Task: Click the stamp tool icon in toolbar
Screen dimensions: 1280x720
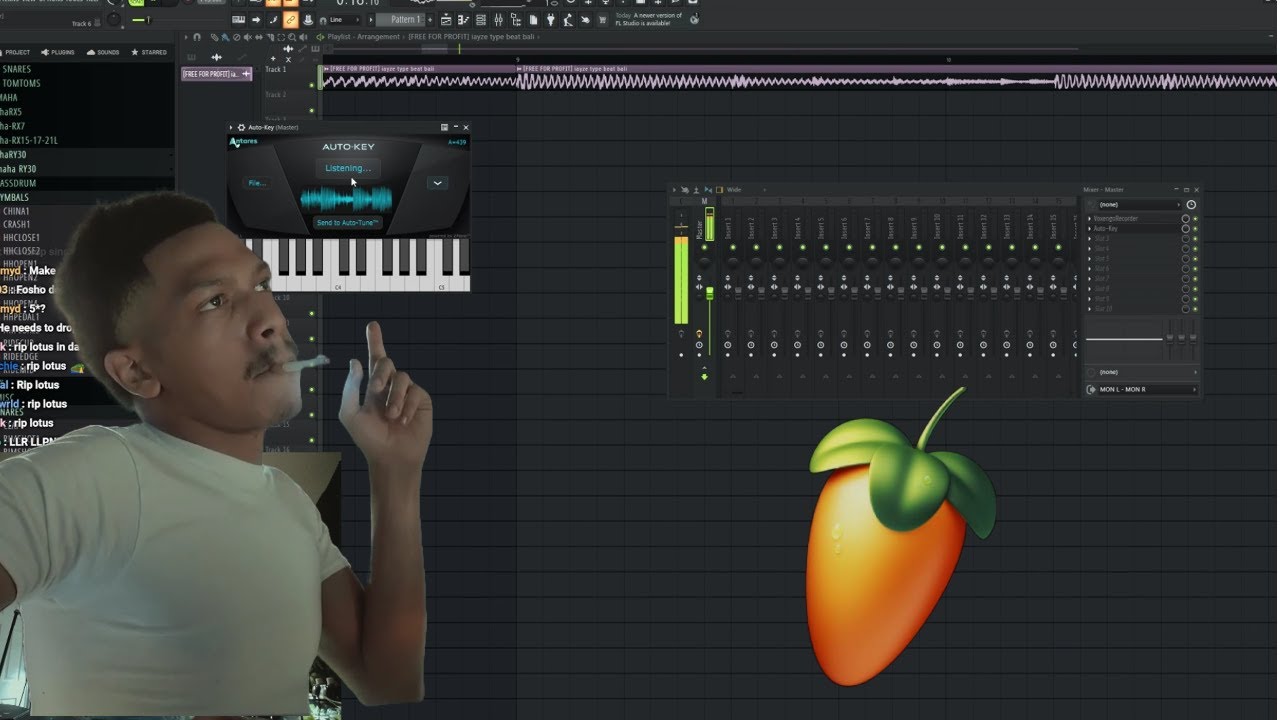Action: tap(308, 20)
